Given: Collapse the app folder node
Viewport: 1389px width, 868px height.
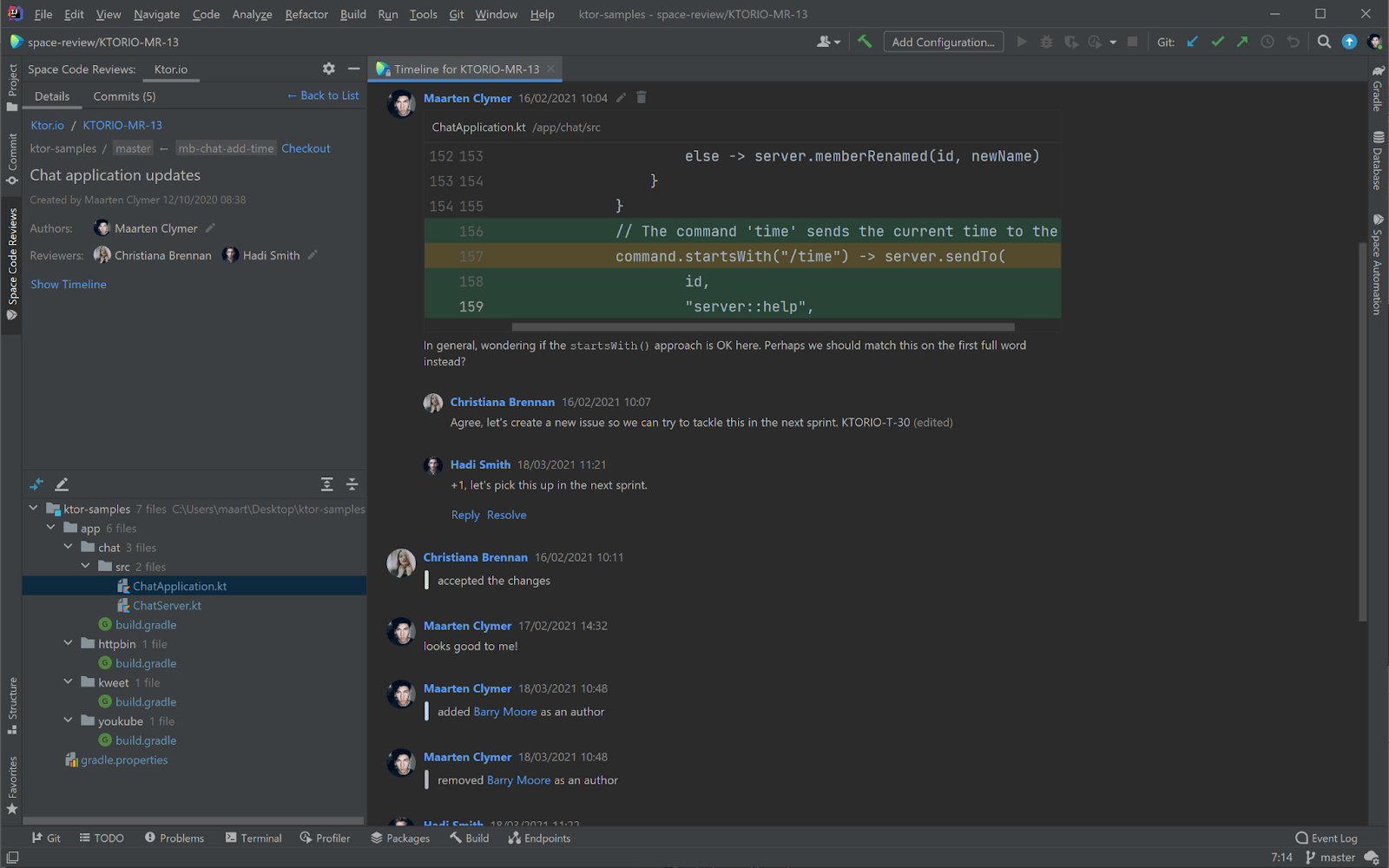Looking at the screenshot, I should coord(50,528).
